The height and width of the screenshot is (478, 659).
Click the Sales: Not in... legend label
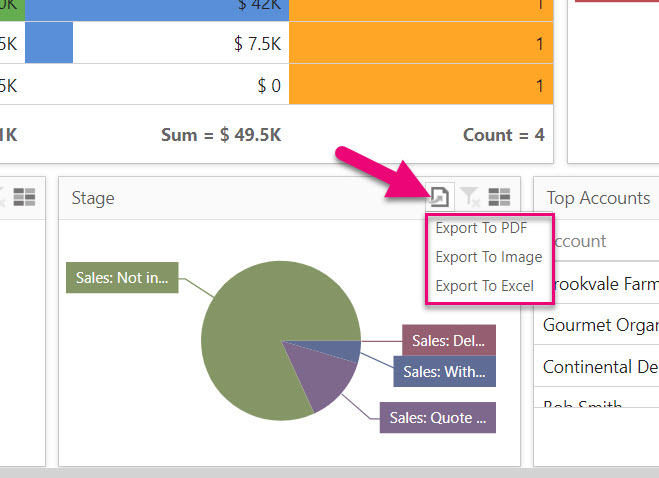(122, 277)
